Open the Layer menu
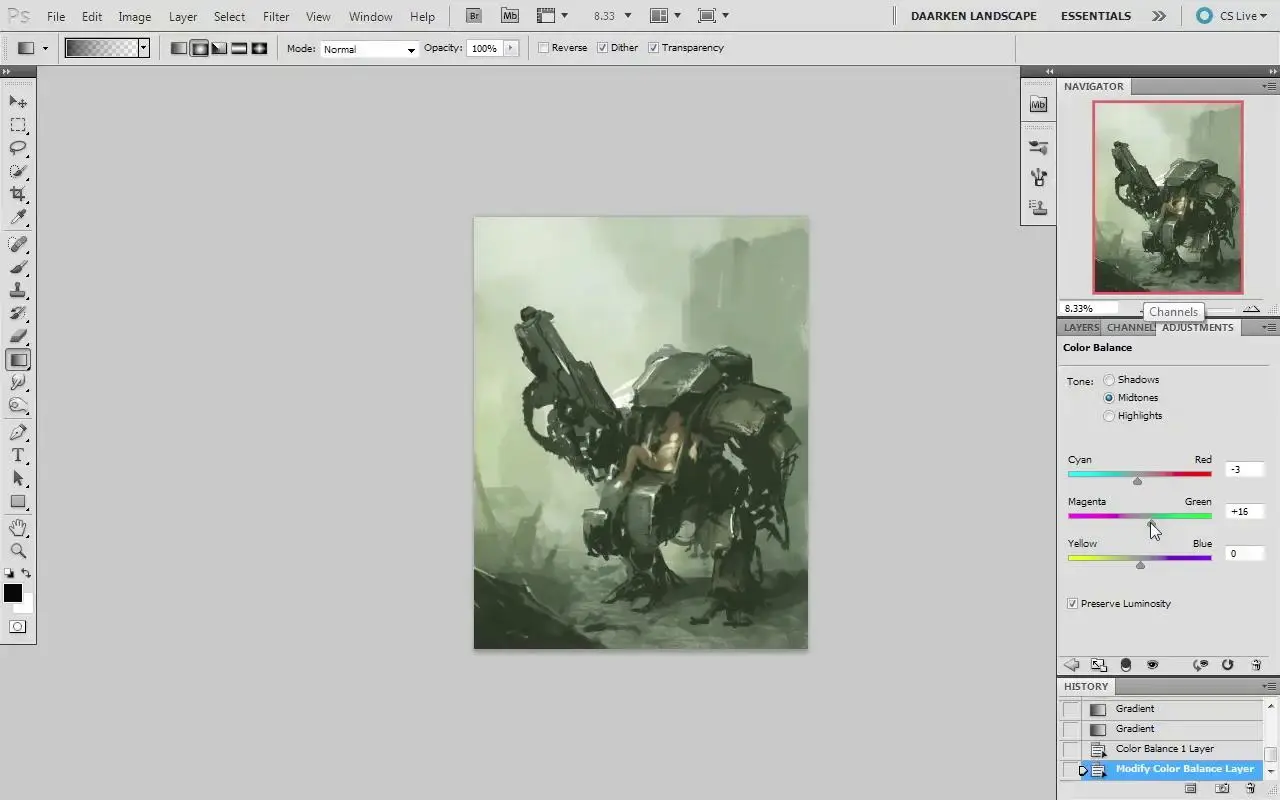This screenshot has height=800, width=1280. [x=183, y=17]
